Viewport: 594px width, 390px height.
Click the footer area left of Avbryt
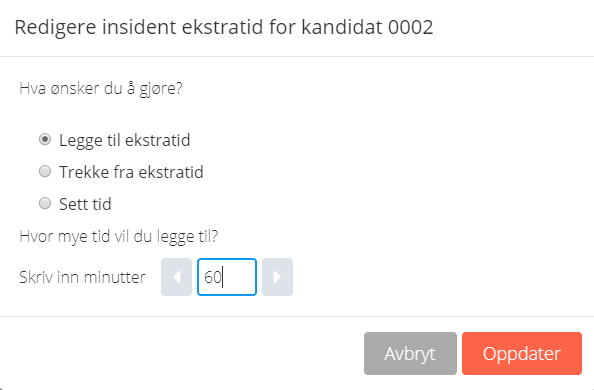(182, 354)
